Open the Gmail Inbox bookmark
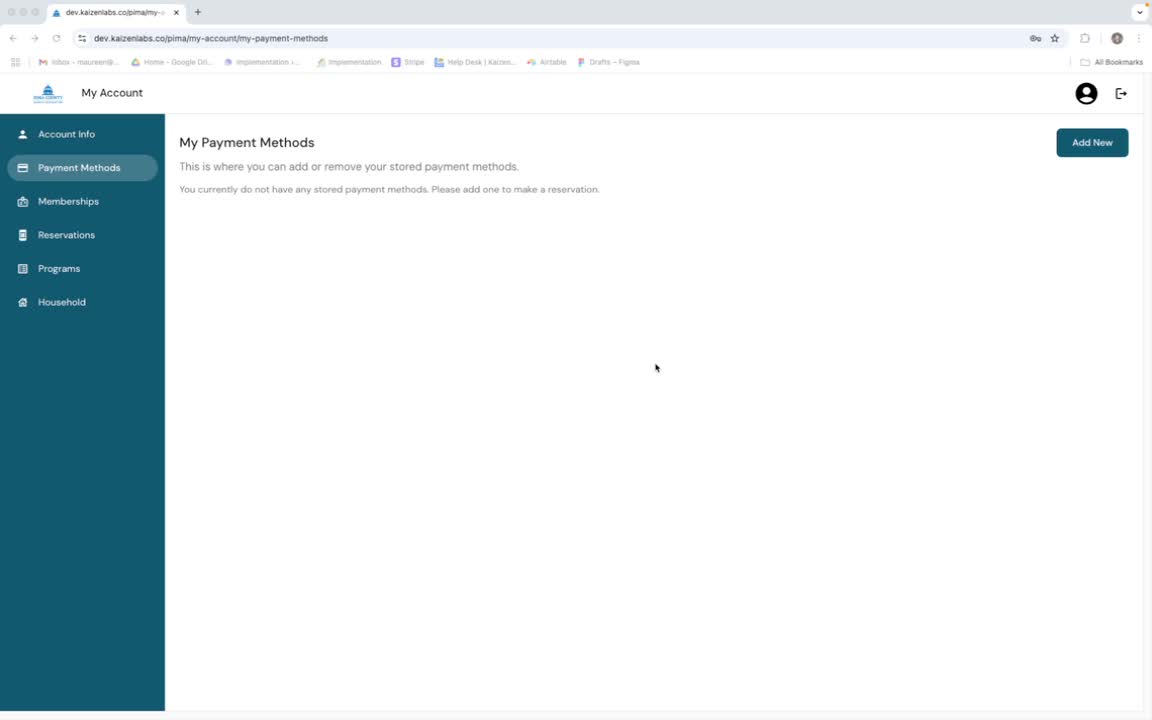 78,62
